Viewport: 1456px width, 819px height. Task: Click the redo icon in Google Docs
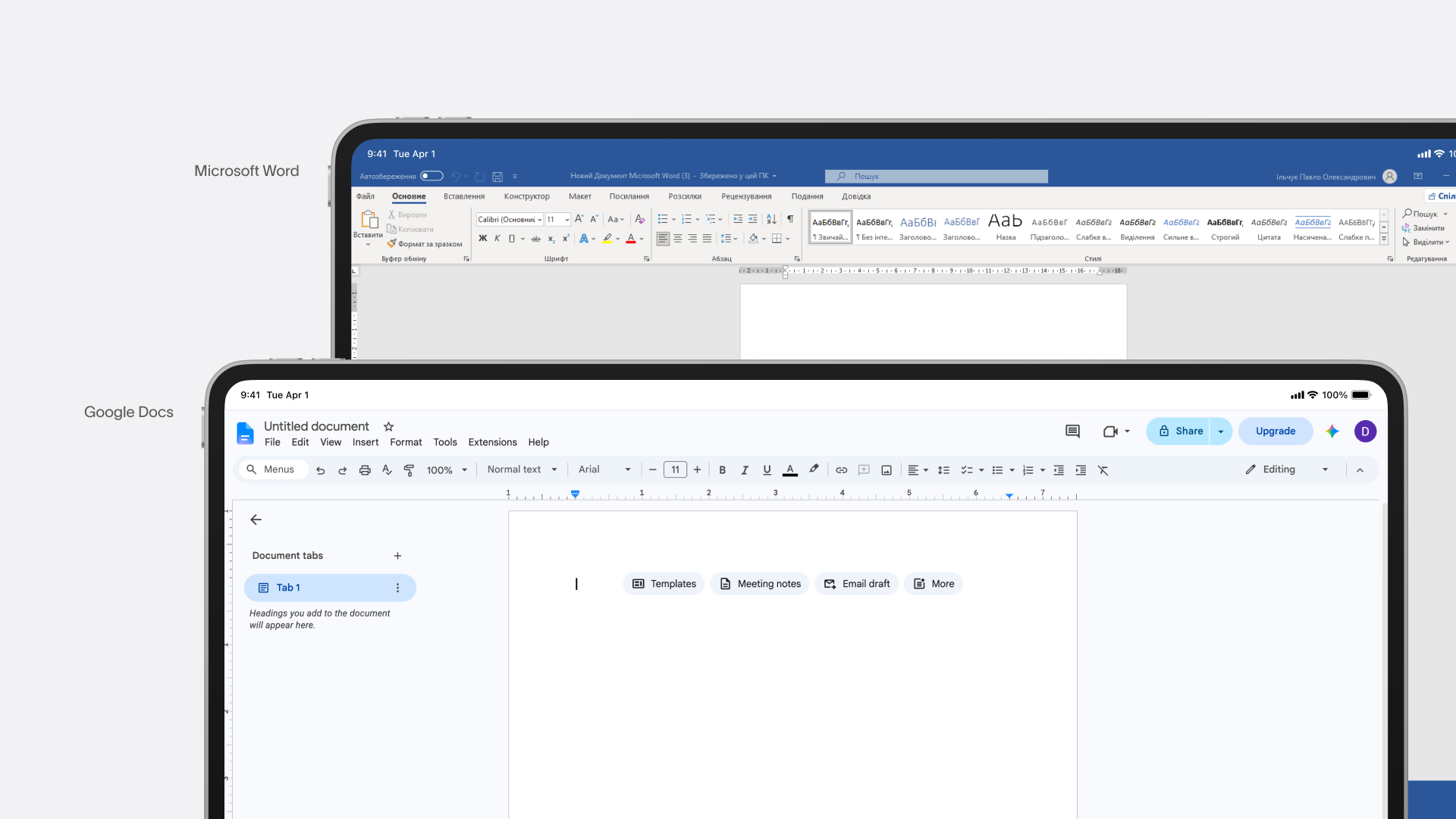(343, 470)
